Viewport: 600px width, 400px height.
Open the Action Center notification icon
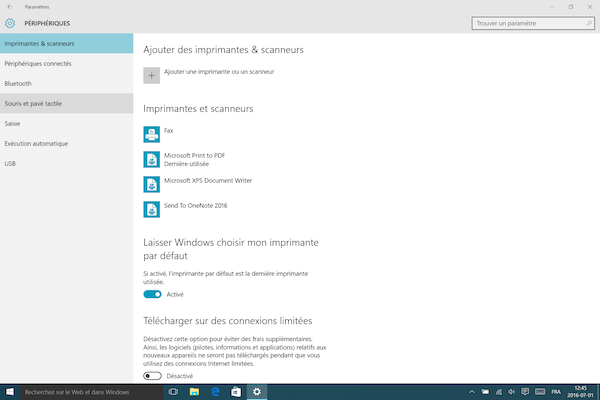[525, 392]
